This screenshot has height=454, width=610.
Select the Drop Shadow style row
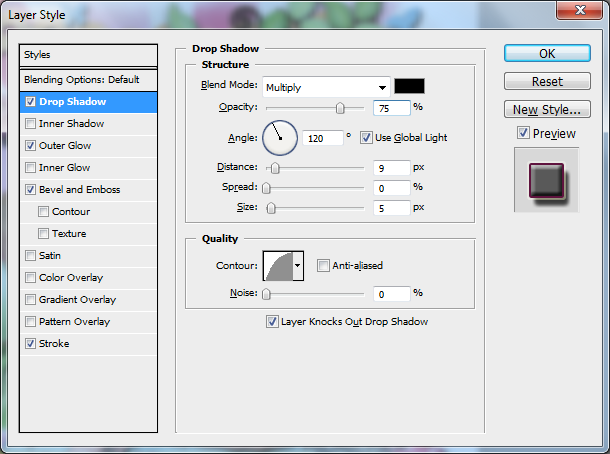point(88,102)
